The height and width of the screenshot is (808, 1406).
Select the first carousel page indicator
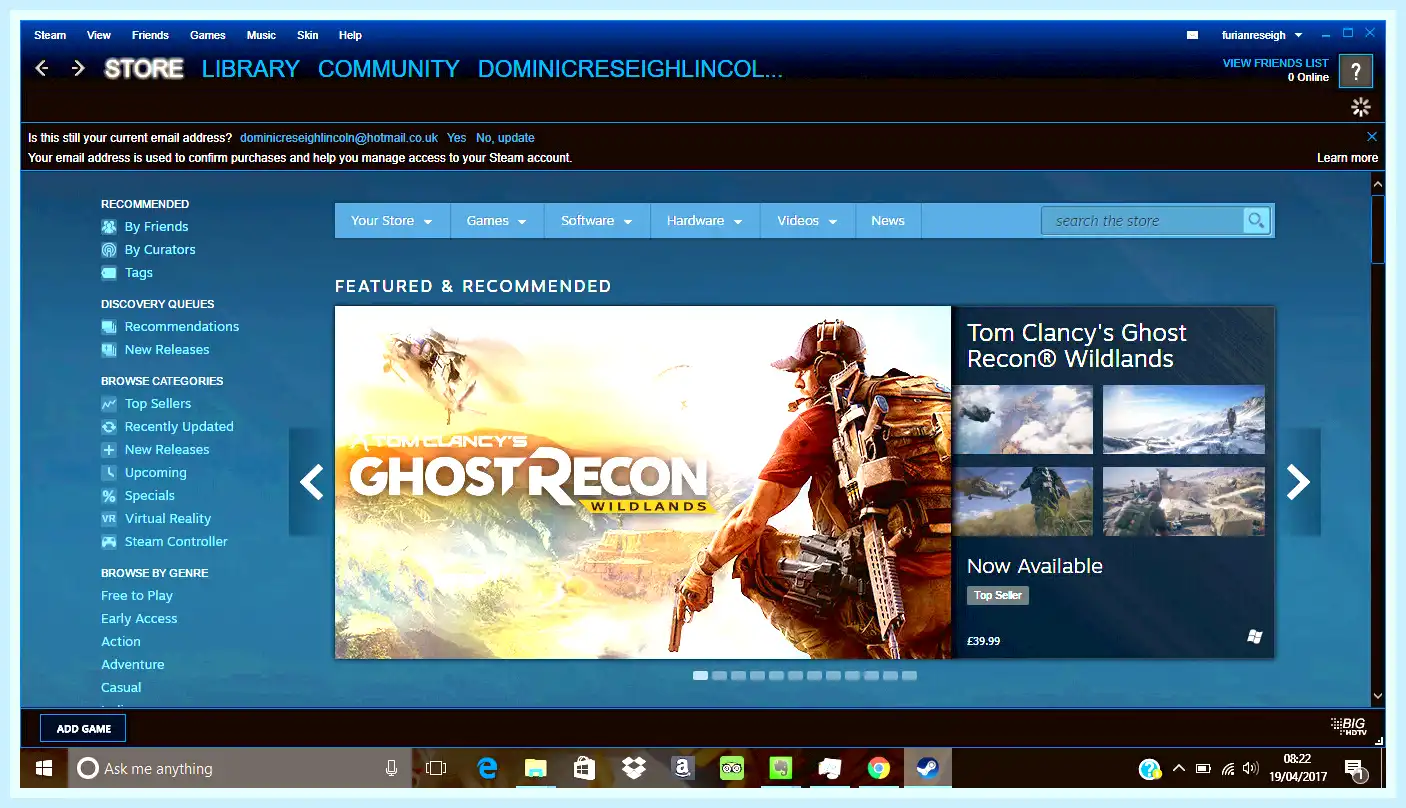click(x=700, y=676)
